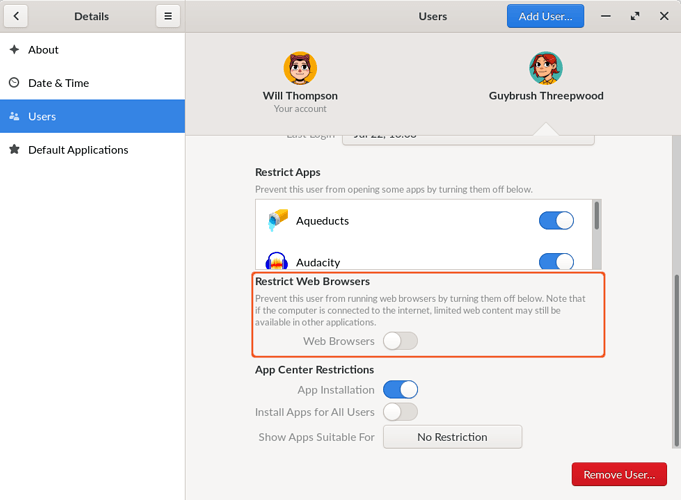Click the Default Applications star icon

click(14, 150)
